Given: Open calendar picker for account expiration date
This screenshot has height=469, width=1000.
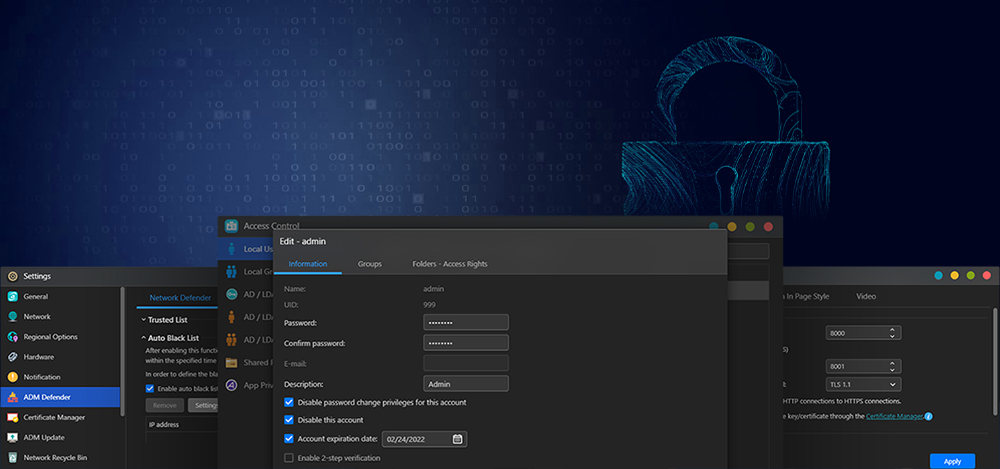Looking at the screenshot, I should point(457,439).
